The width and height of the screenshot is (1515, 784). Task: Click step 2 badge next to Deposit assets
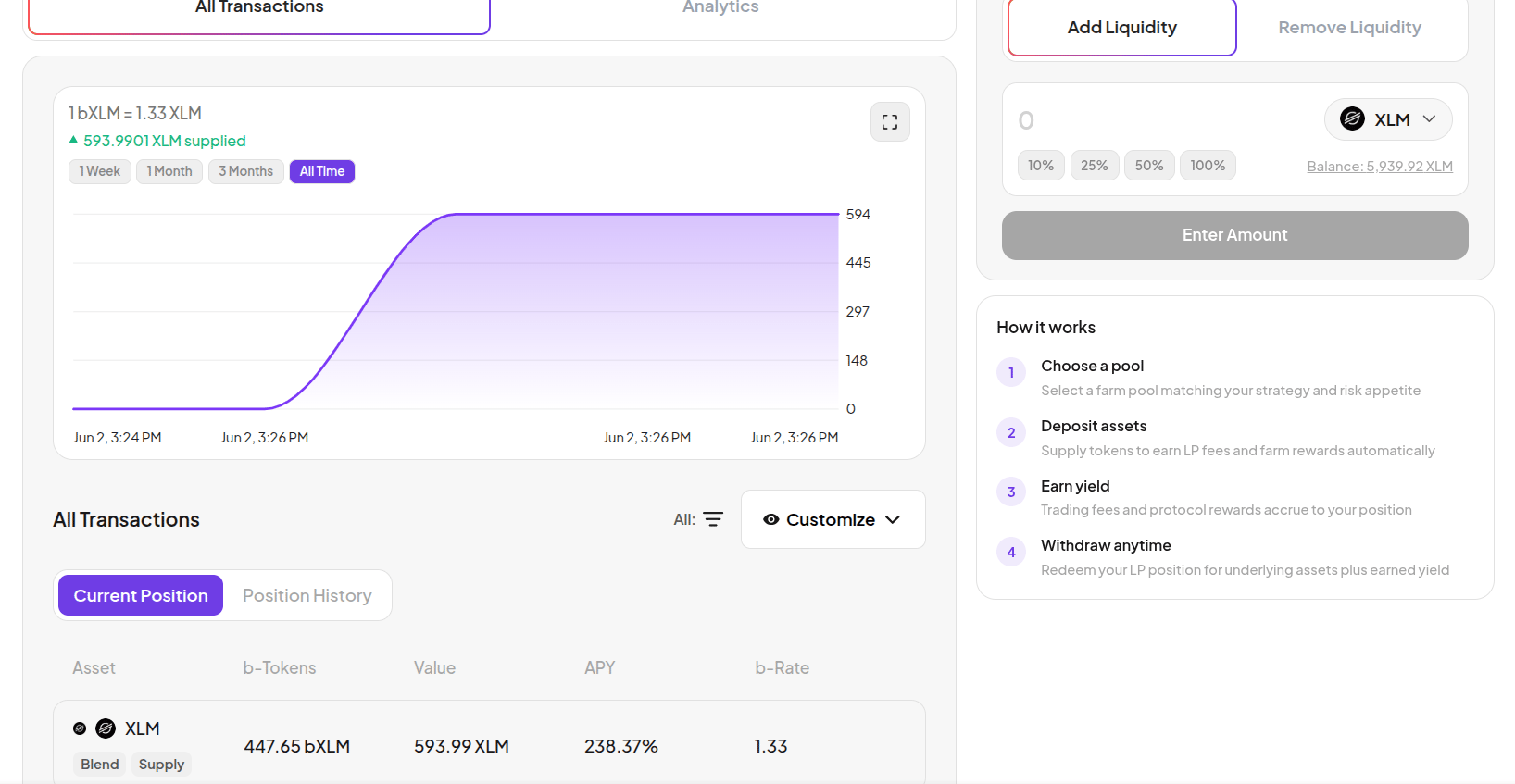(1011, 432)
